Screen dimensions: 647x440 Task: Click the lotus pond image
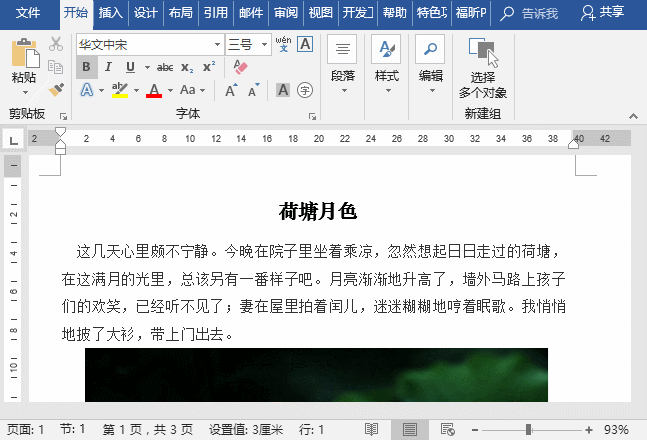pyautogui.click(x=316, y=375)
